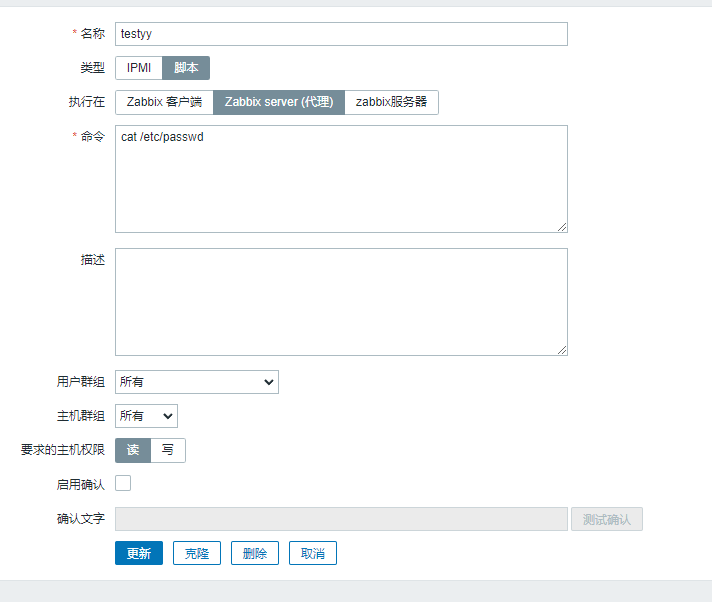Enable the 启用确认 checkbox

(123, 484)
